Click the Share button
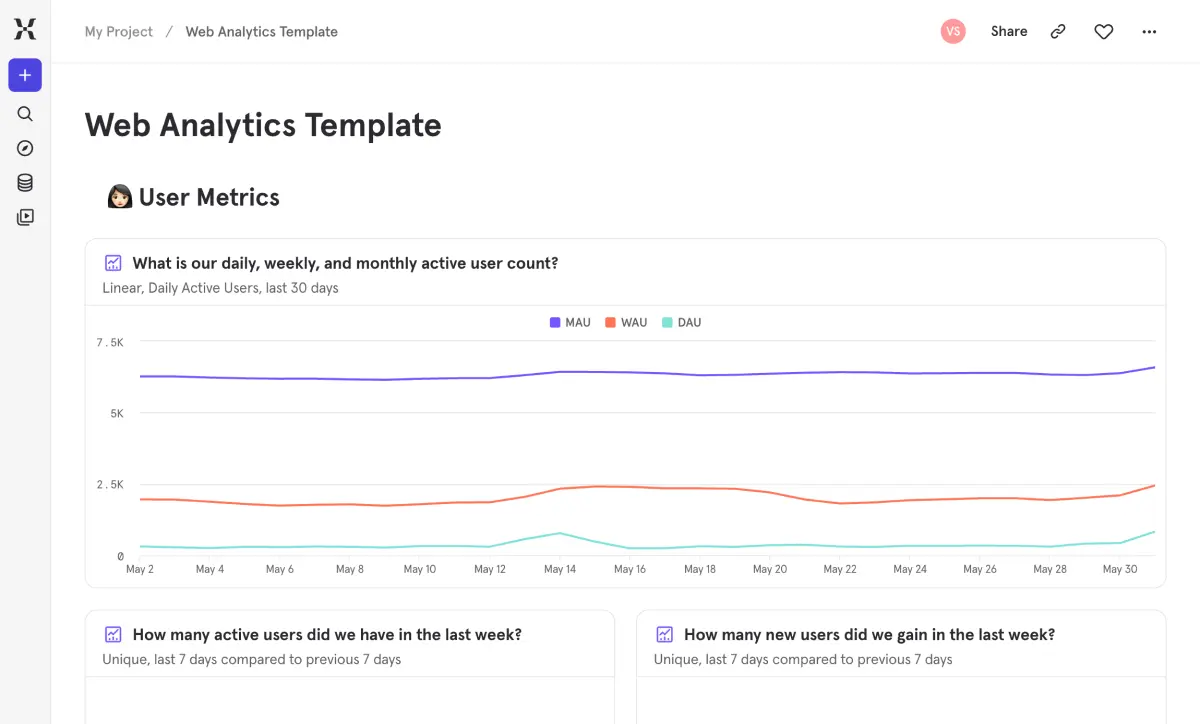 1009,32
